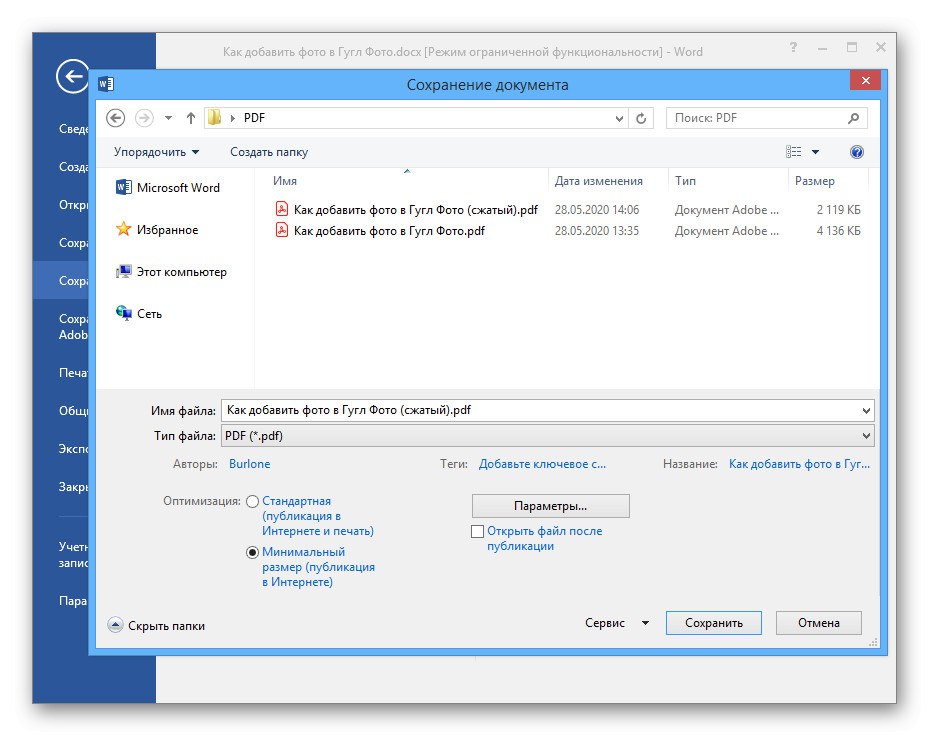Click the Favorites star icon
Image resolution: width=929 pixels, height=736 pixels.
coord(123,229)
